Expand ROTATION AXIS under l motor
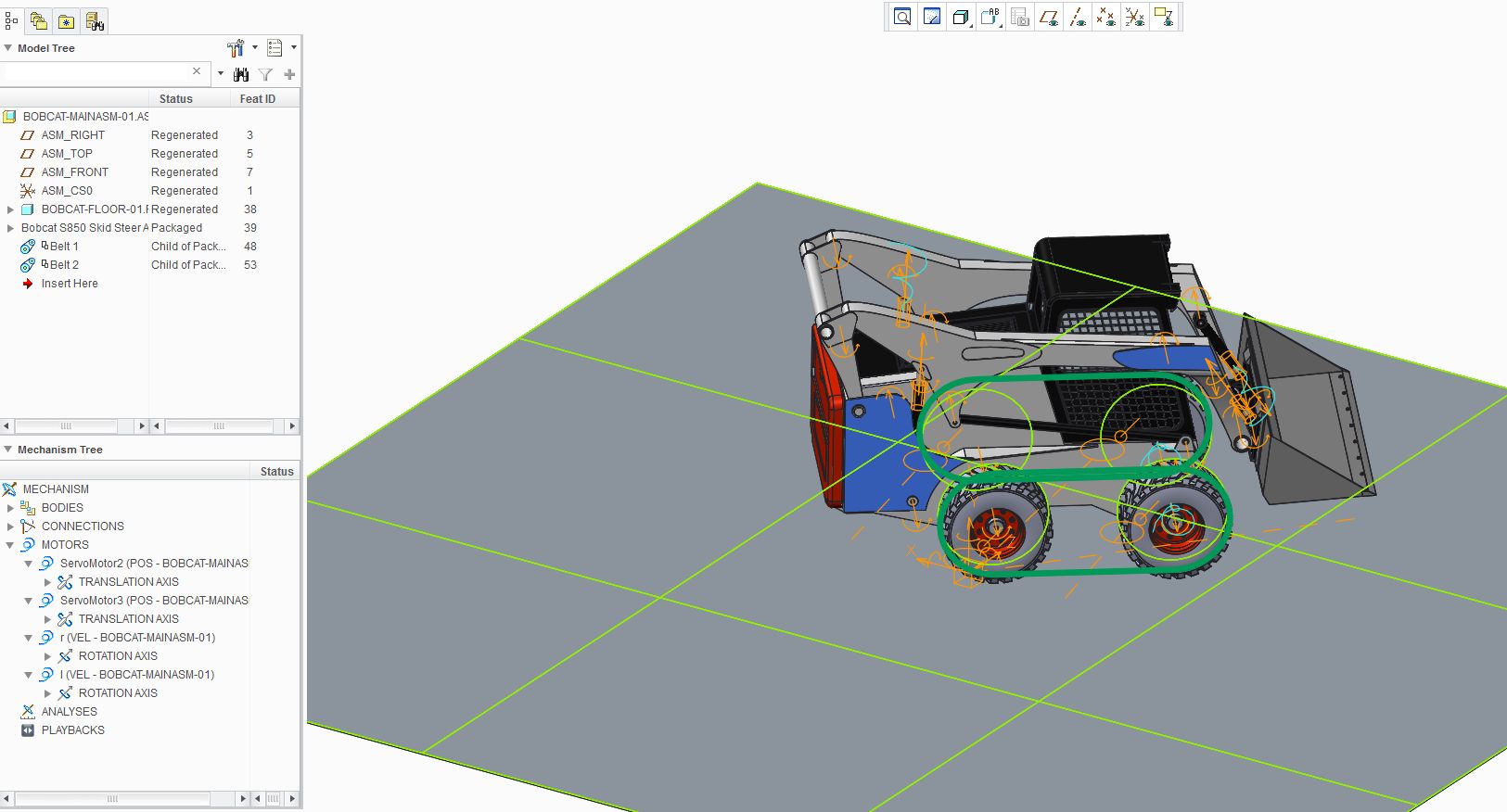Viewport: 1507px width, 812px height. pyautogui.click(x=47, y=693)
